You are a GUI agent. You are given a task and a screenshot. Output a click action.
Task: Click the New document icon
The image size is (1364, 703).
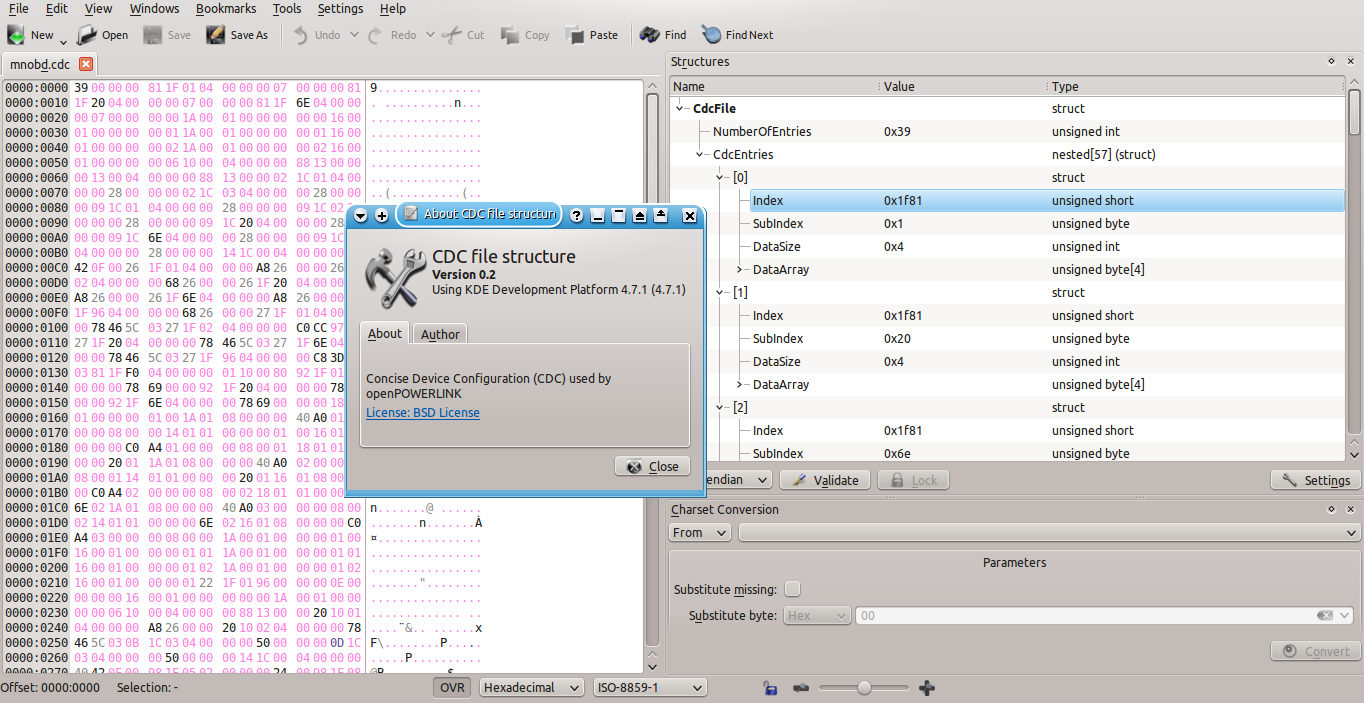[16, 35]
